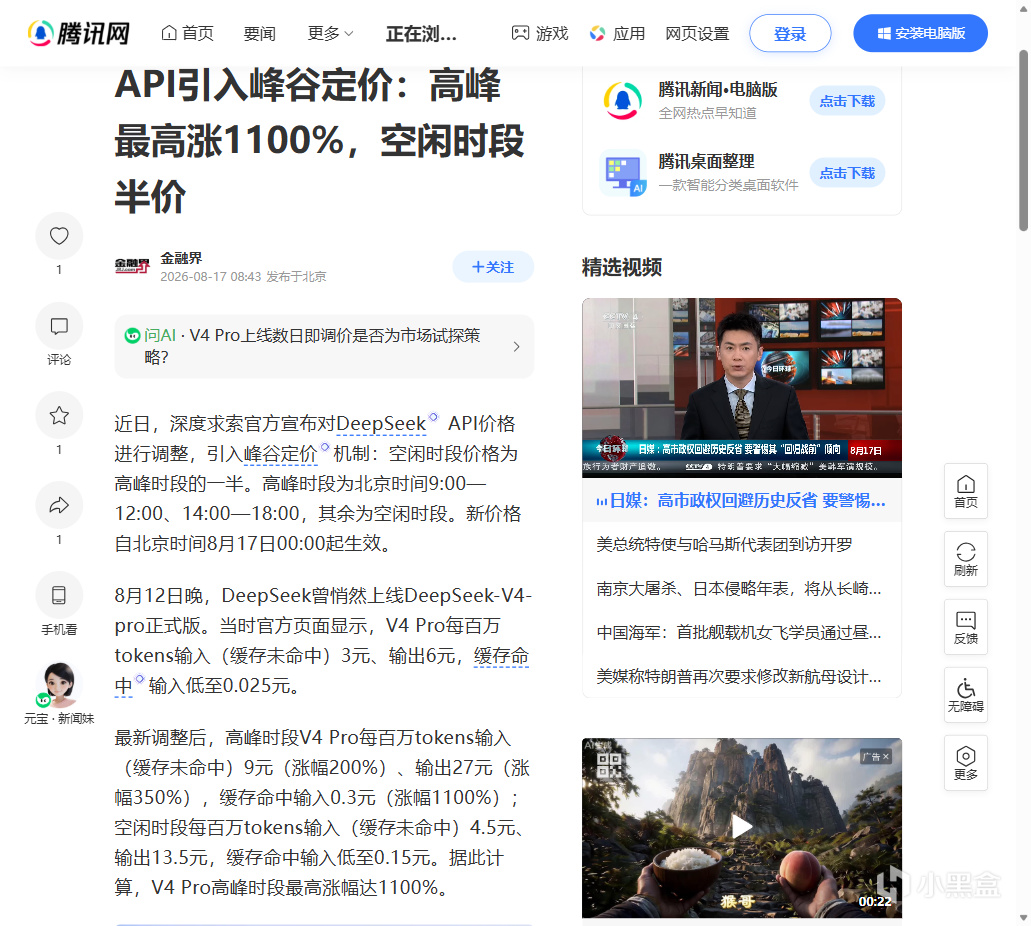Open 美媒称特朗普再次要求 headline

(738, 677)
